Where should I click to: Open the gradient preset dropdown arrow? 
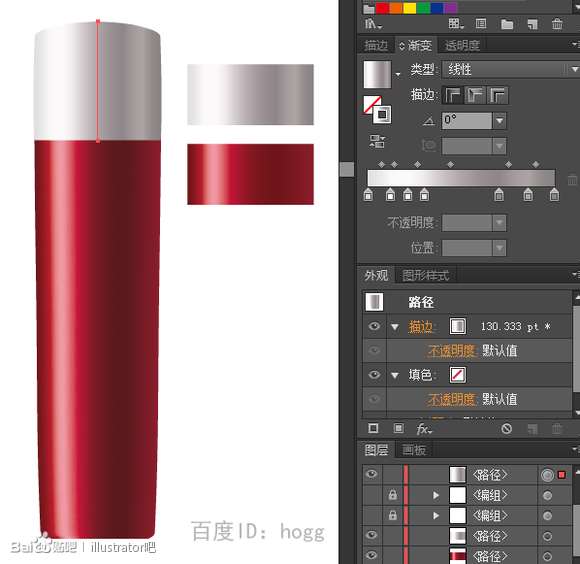pyautogui.click(x=398, y=75)
